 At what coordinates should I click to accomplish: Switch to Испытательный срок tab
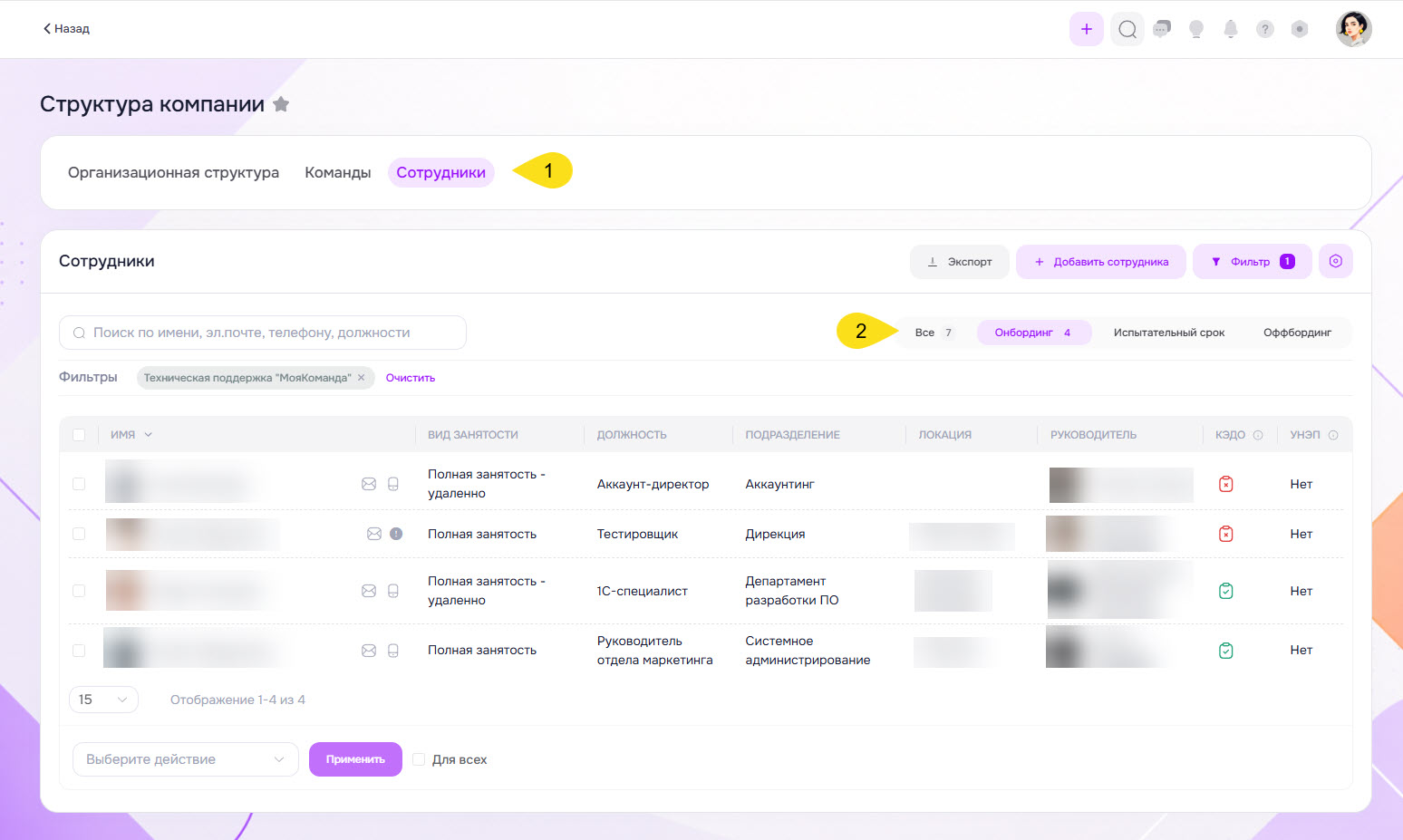tap(1169, 333)
